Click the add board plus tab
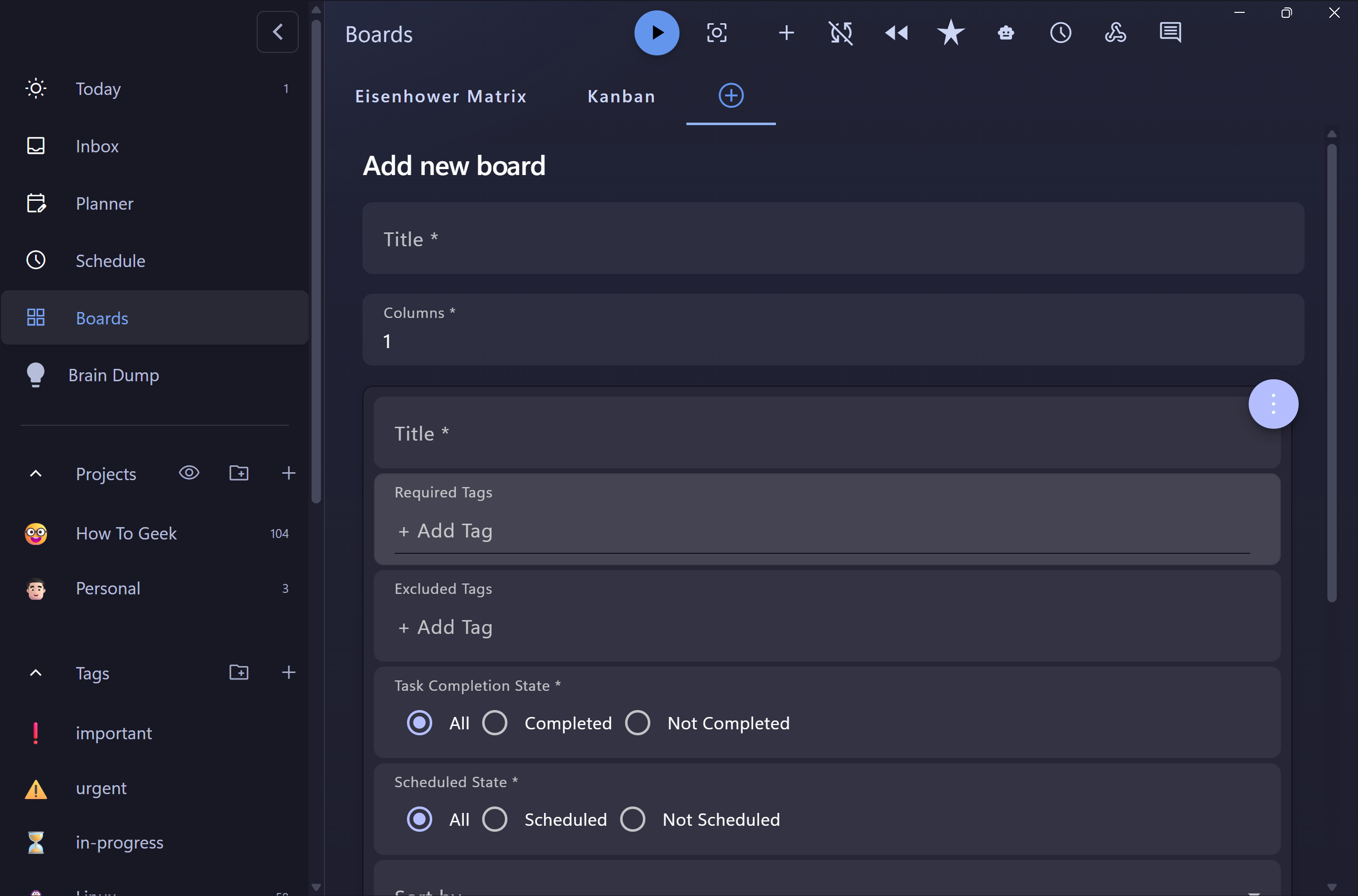Image resolution: width=1358 pixels, height=896 pixels. [731, 95]
